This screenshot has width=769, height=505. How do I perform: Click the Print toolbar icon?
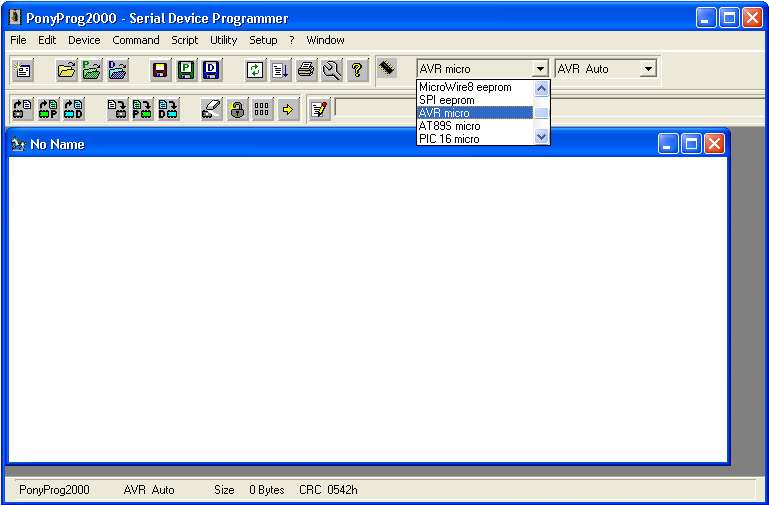(x=306, y=70)
